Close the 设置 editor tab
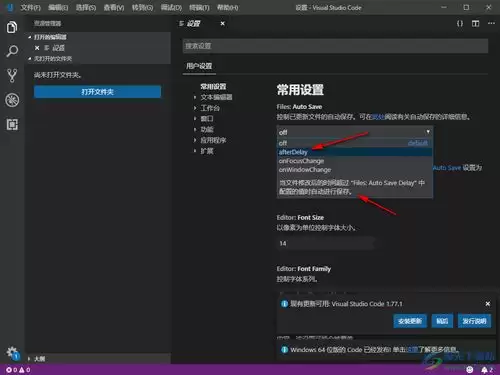 (222, 24)
